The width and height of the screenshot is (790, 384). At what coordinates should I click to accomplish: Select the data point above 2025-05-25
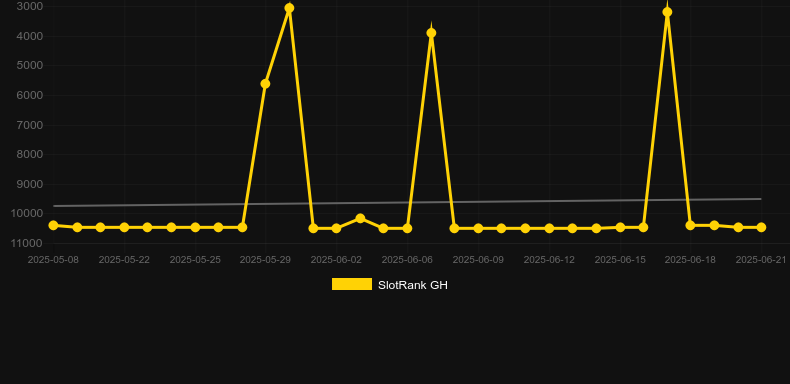point(195,228)
